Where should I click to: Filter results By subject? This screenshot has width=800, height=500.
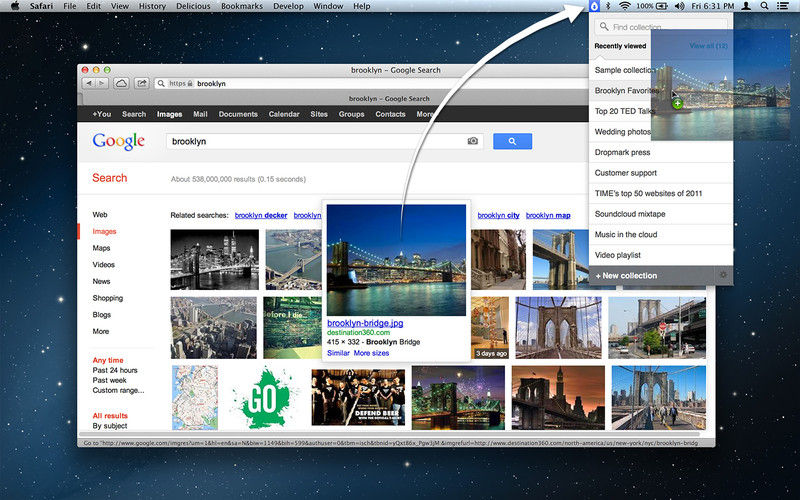110,426
